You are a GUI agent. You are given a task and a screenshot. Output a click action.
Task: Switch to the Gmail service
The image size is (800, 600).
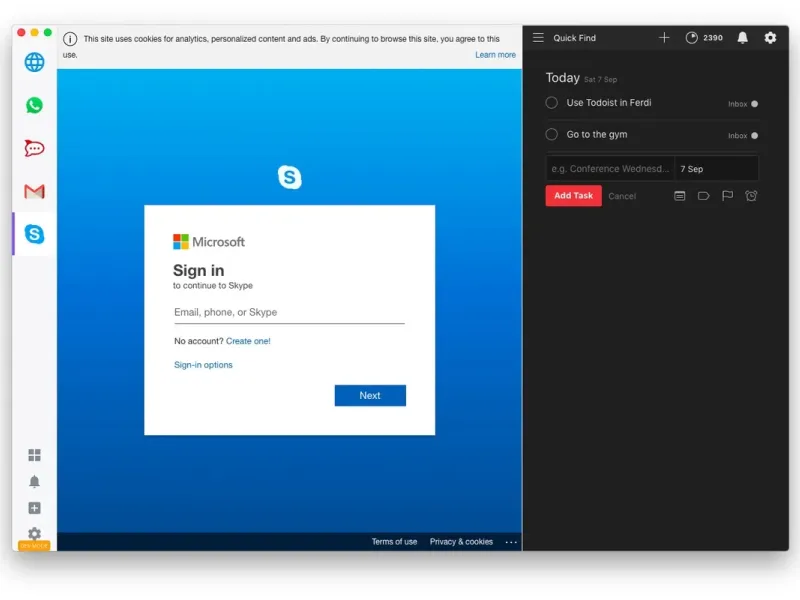(34, 191)
